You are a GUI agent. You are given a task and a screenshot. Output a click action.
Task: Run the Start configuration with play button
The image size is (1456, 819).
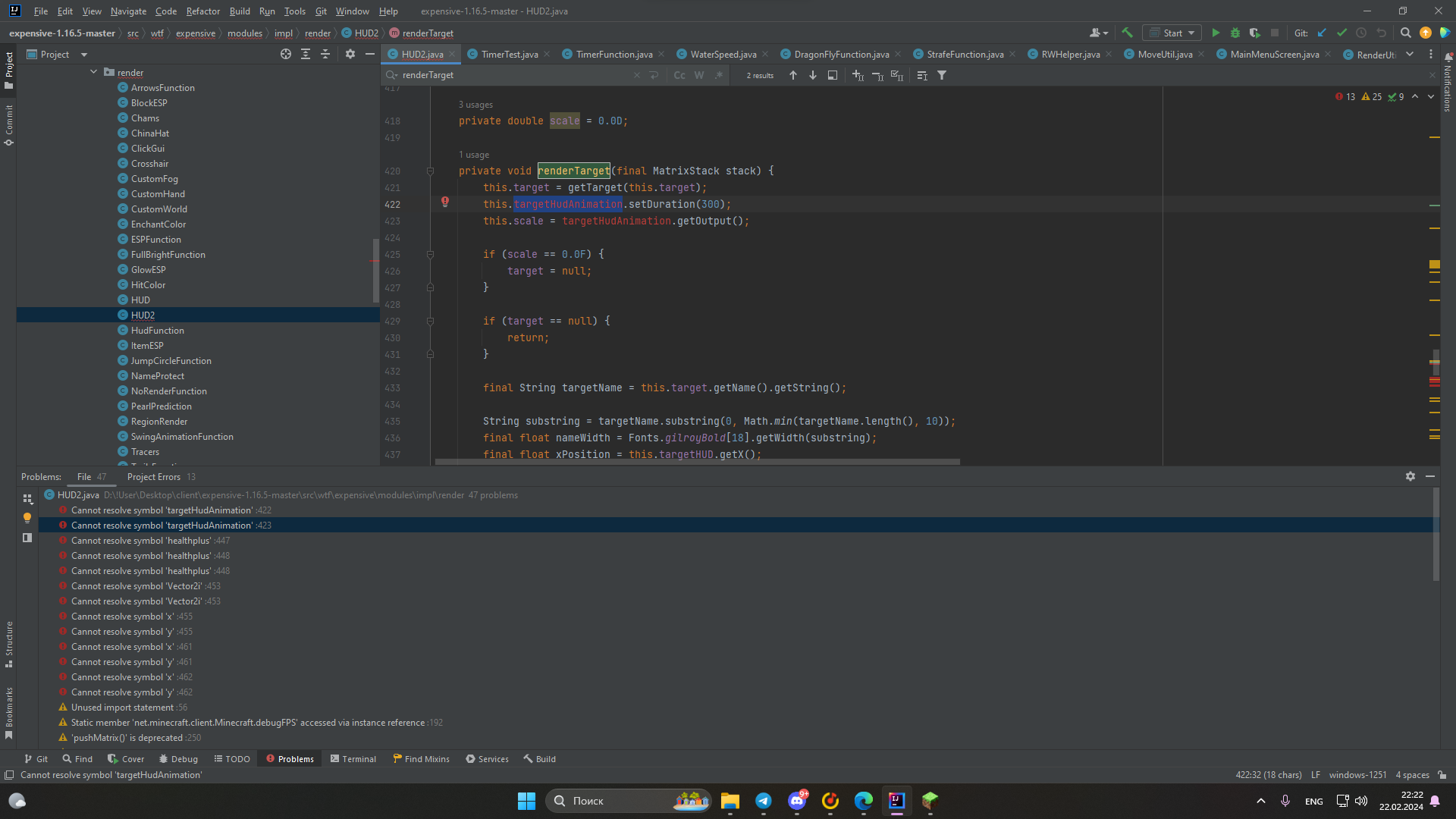point(1216,33)
